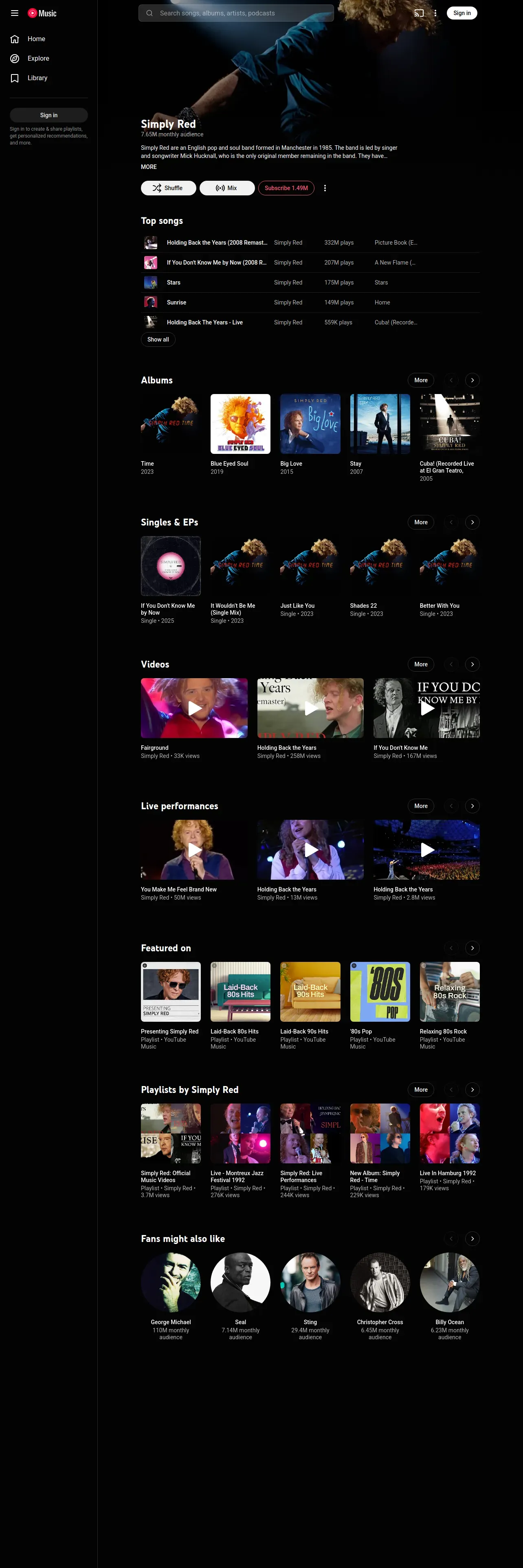Play the Fairground video
This screenshot has width=523, height=1568.
[x=194, y=708]
